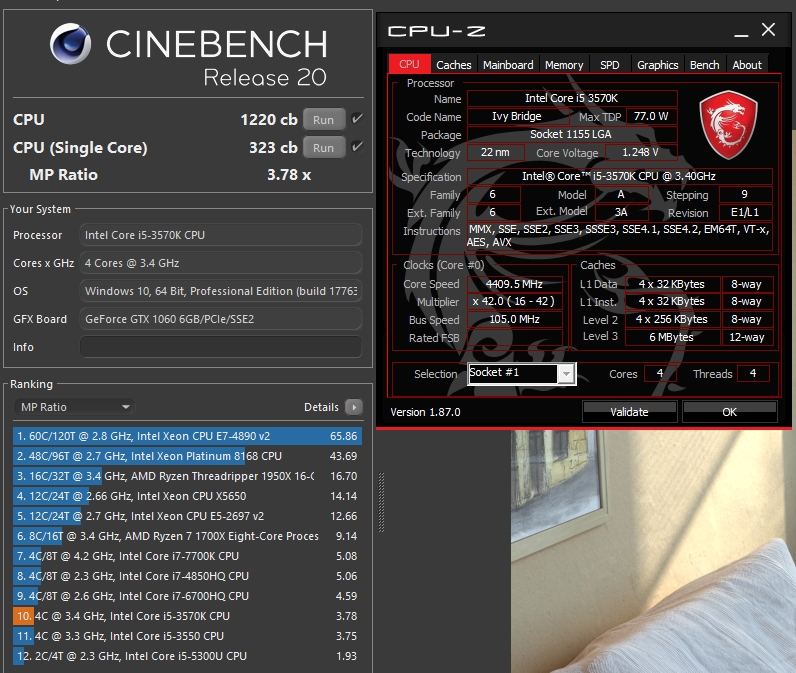Click the CPU-Z title logo

click(x=437, y=31)
